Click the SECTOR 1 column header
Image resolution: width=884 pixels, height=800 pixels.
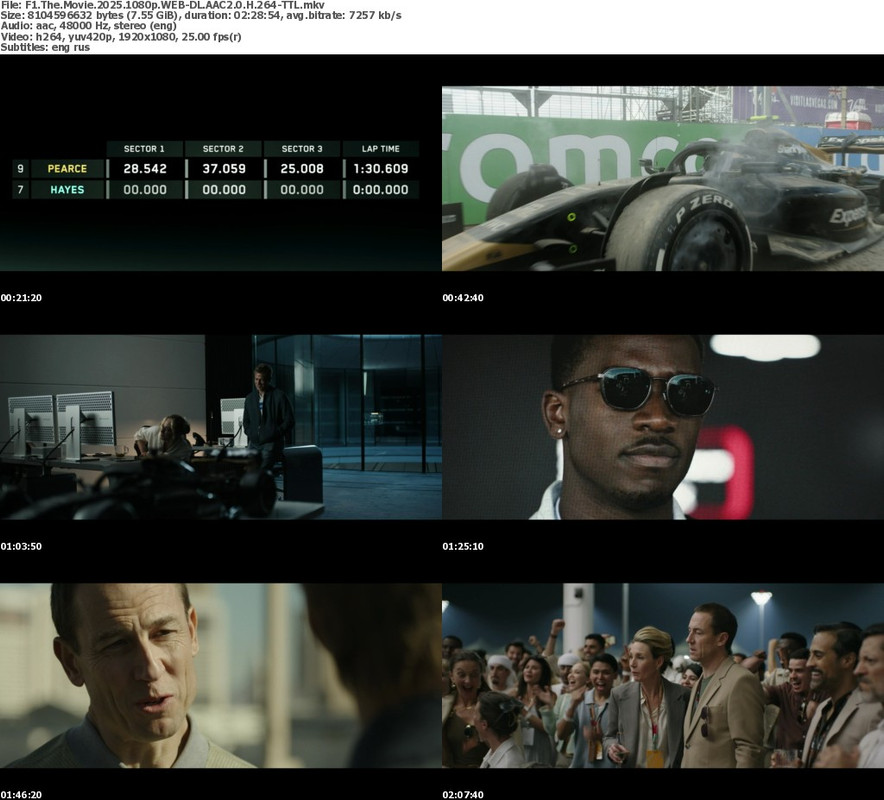click(144, 149)
